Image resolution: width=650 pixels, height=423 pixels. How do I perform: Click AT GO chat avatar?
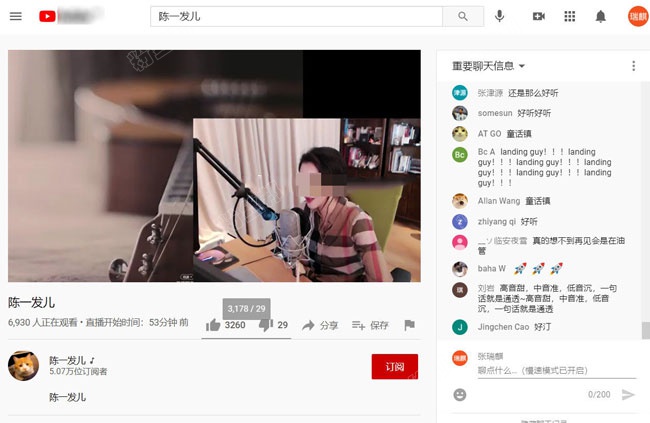tap(459, 134)
